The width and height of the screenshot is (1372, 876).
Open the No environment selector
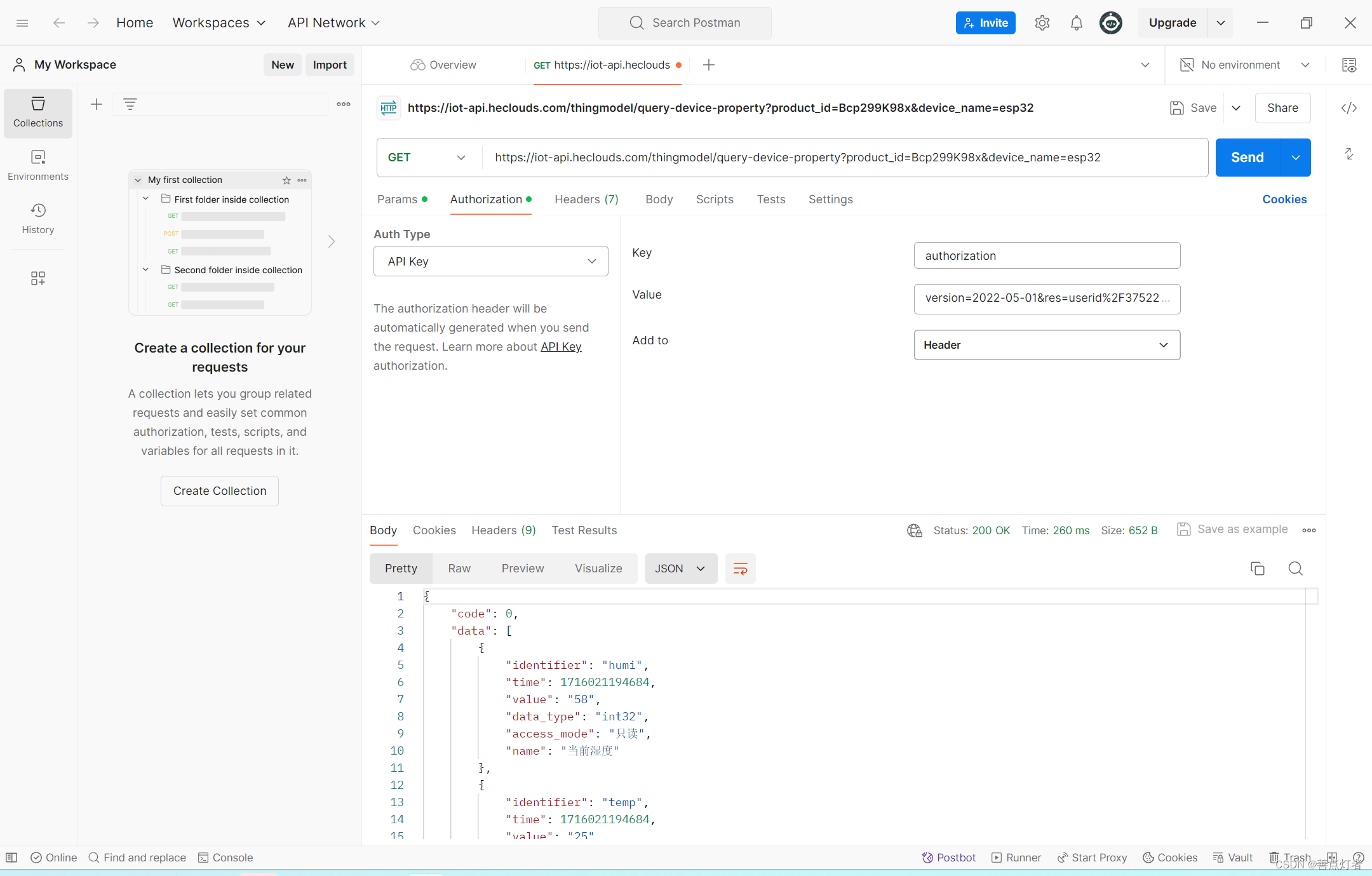(x=1245, y=65)
